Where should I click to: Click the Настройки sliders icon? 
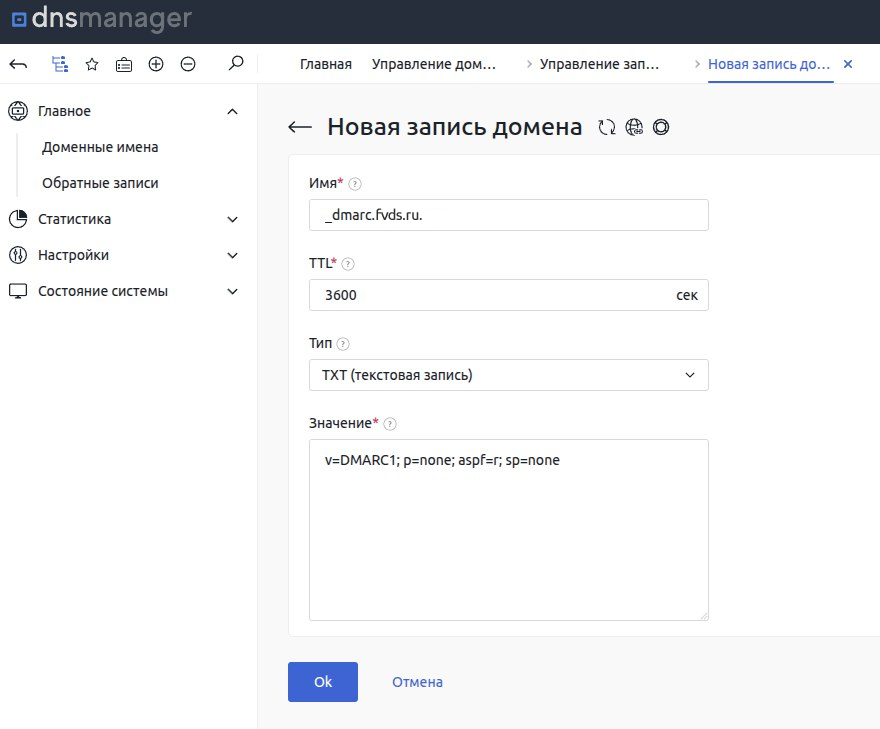18,255
